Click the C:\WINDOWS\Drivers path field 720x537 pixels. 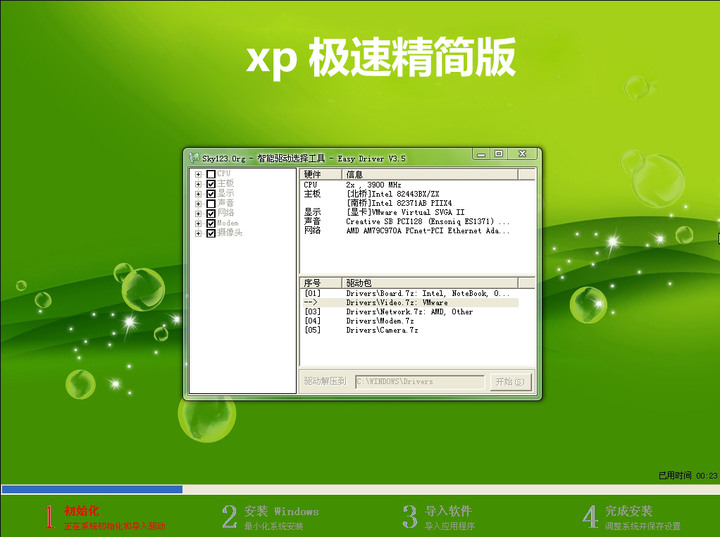pyautogui.click(x=420, y=382)
